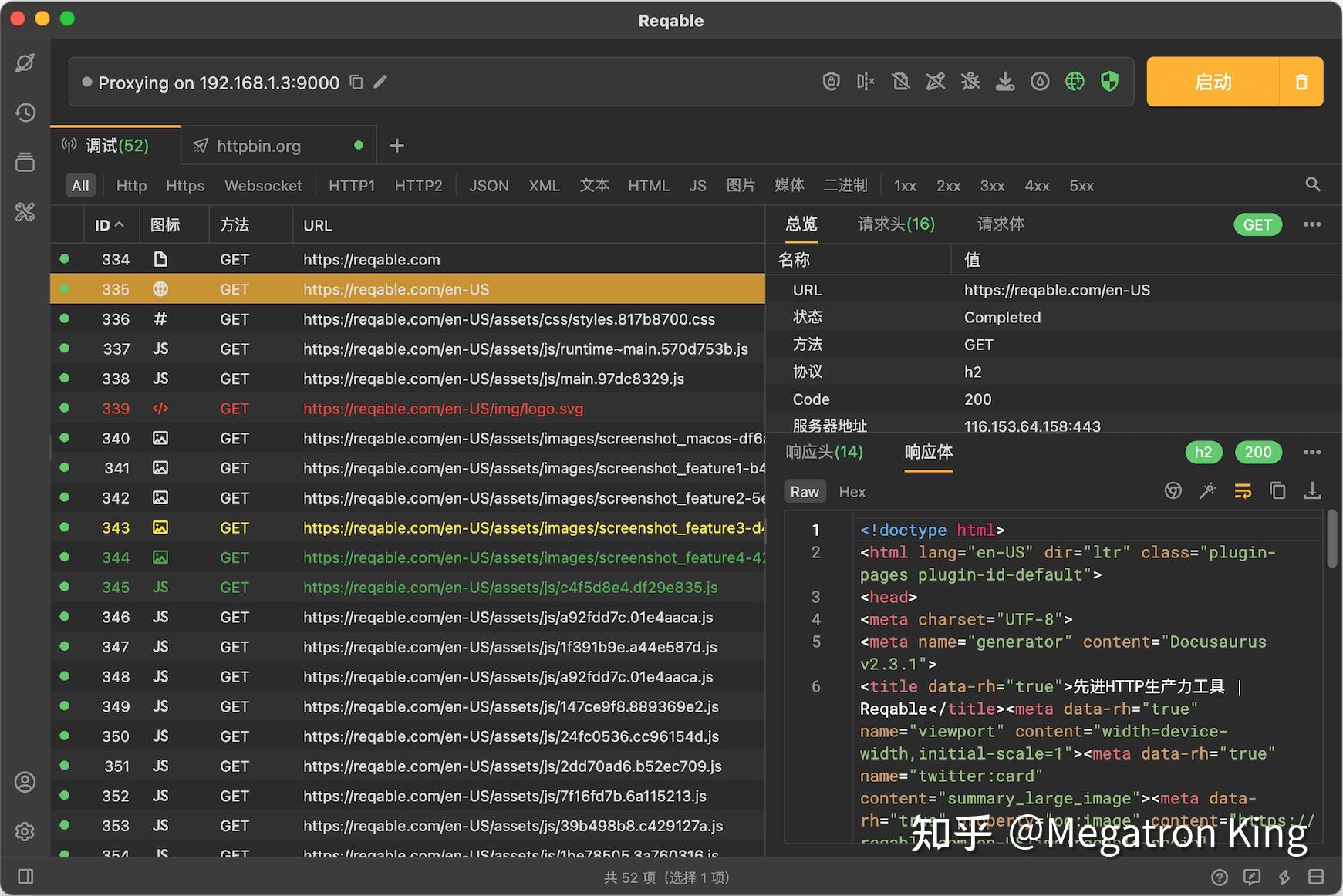Open the 请求体 tab
Viewport: 1343px width, 896px height.
tap(1001, 224)
